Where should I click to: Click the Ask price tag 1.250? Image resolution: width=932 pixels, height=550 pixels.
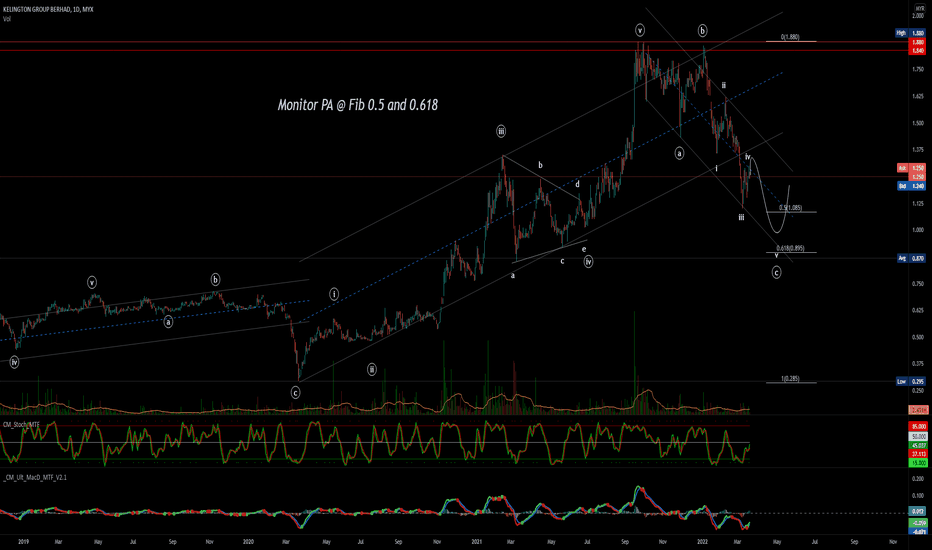pos(910,168)
